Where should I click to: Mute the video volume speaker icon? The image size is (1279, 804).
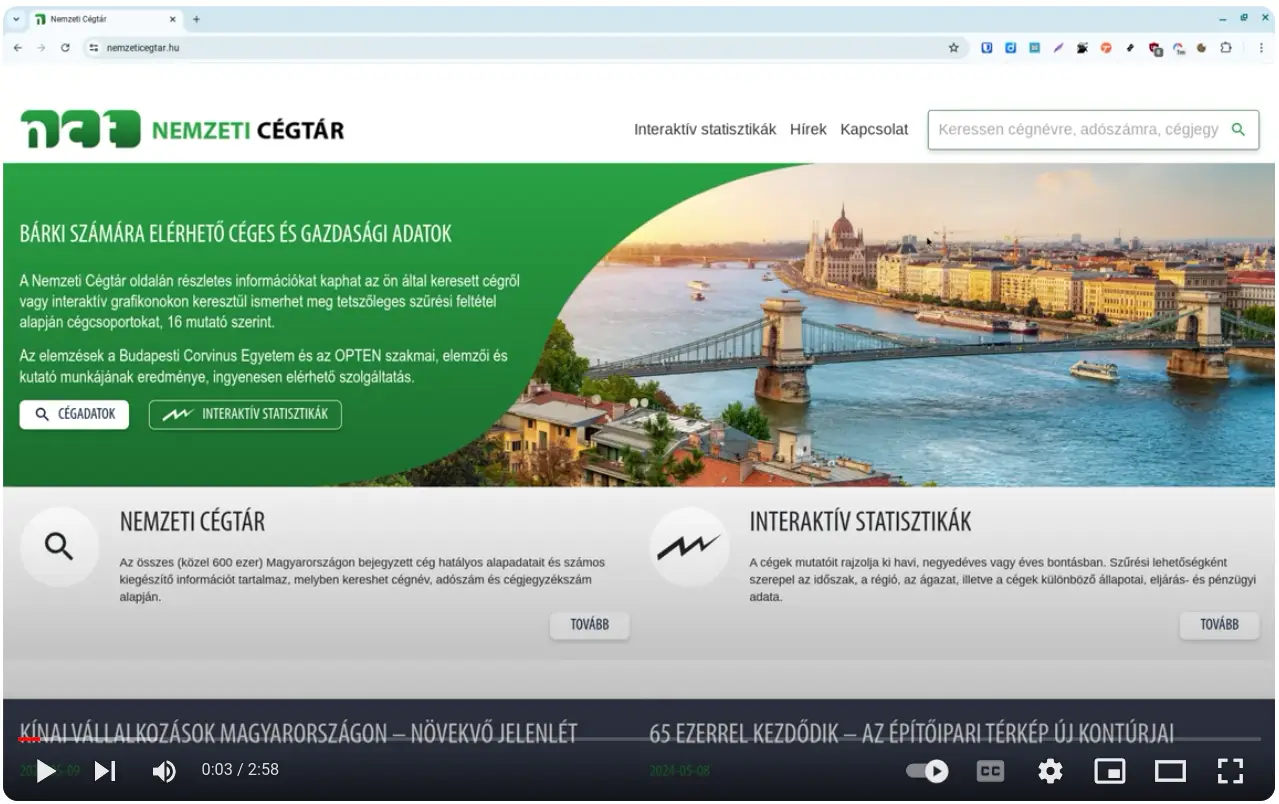161,771
